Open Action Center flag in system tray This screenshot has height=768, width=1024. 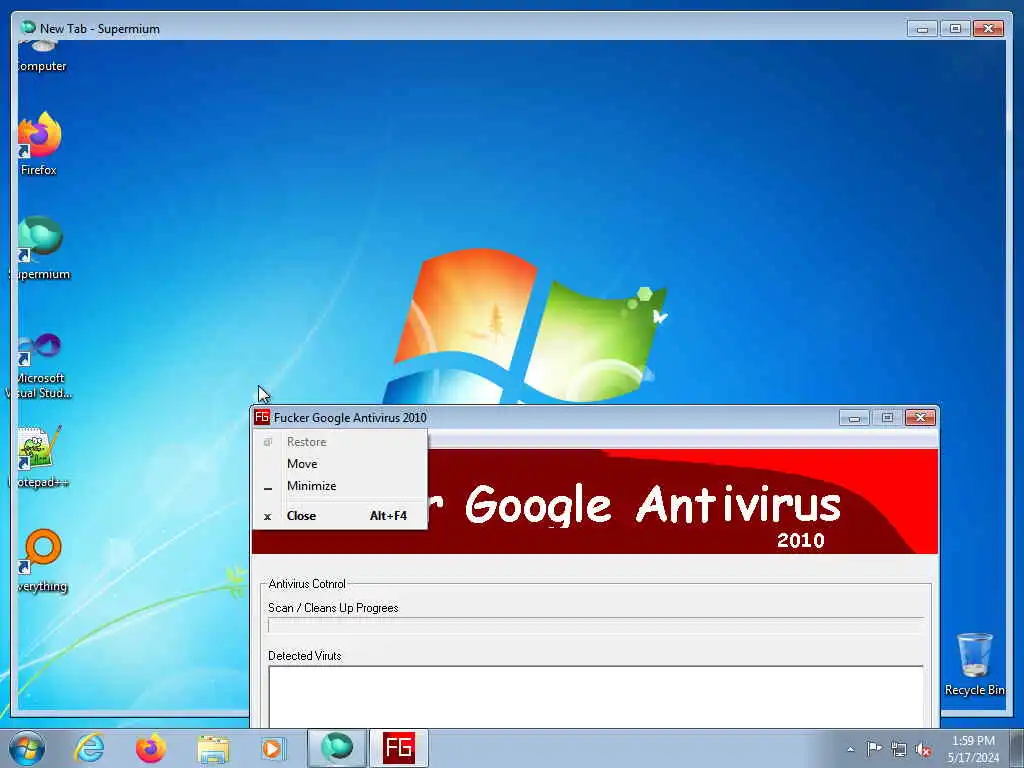pos(874,748)
